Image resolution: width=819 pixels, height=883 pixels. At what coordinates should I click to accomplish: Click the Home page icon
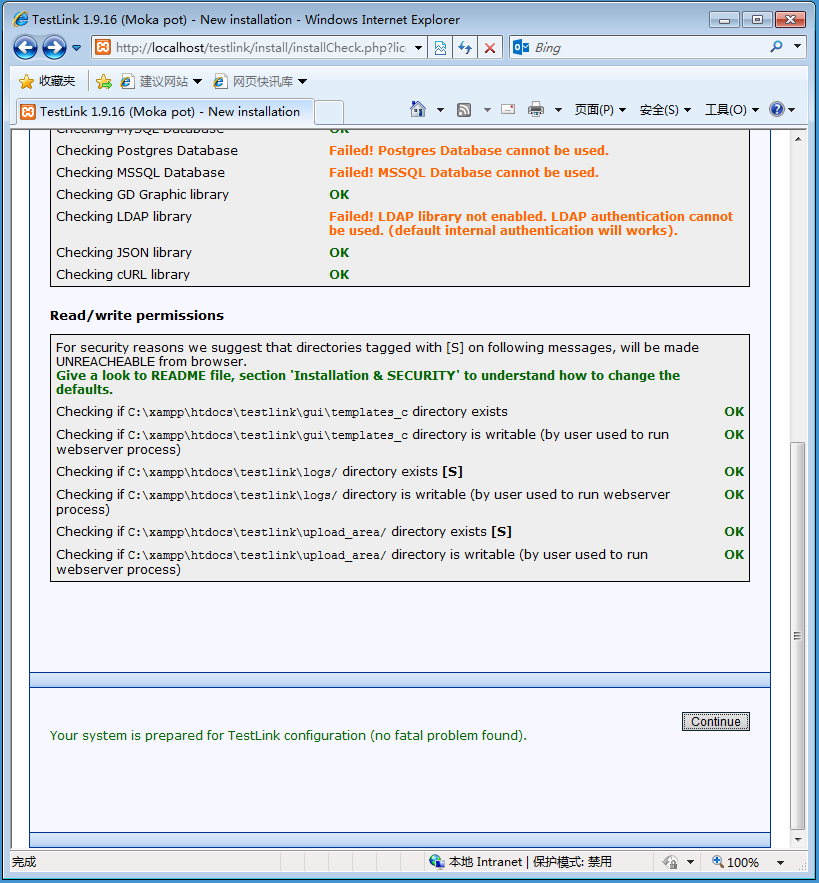pos(418,109)
